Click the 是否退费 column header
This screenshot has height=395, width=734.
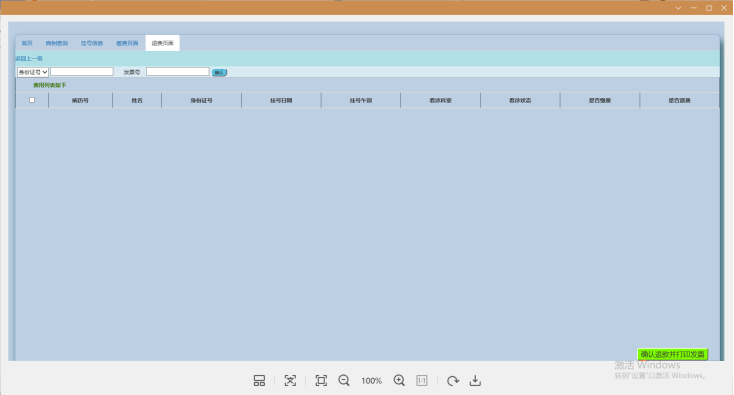[679, 101]
